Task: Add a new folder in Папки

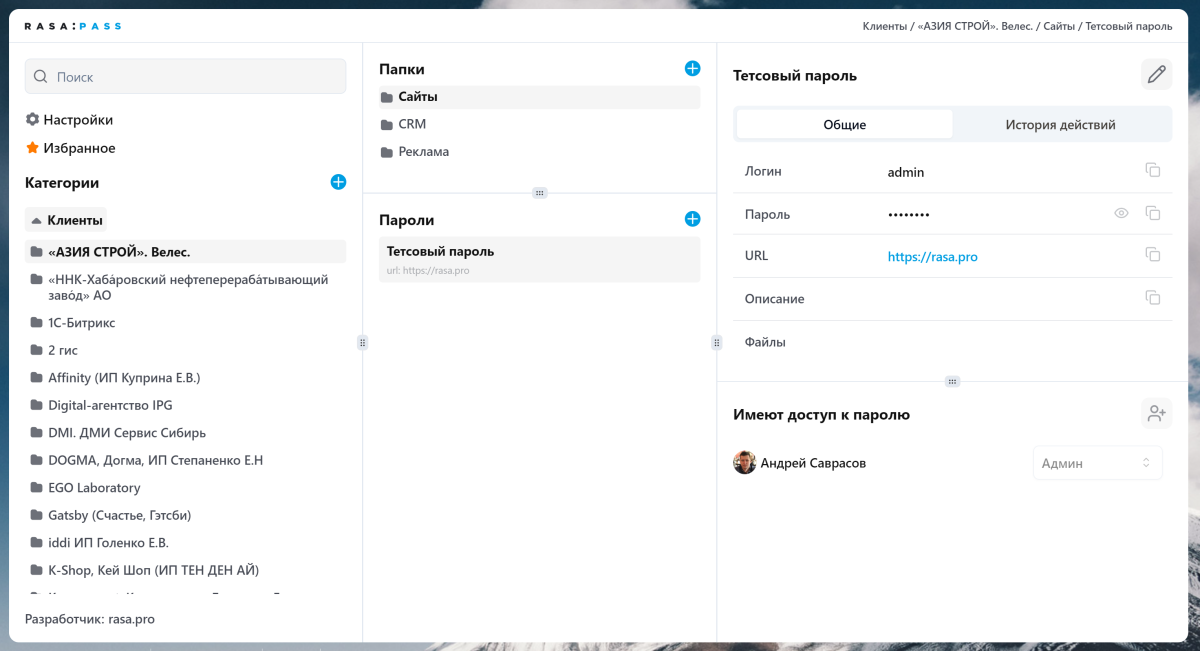Action: (x=692, y=69)
